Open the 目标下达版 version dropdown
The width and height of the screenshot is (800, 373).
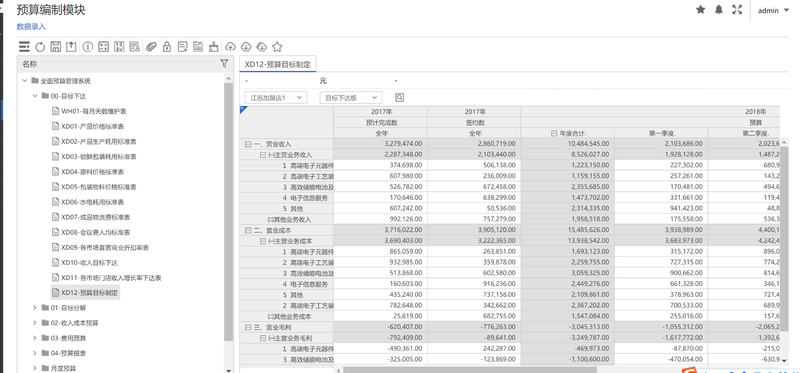click(351, 97)
